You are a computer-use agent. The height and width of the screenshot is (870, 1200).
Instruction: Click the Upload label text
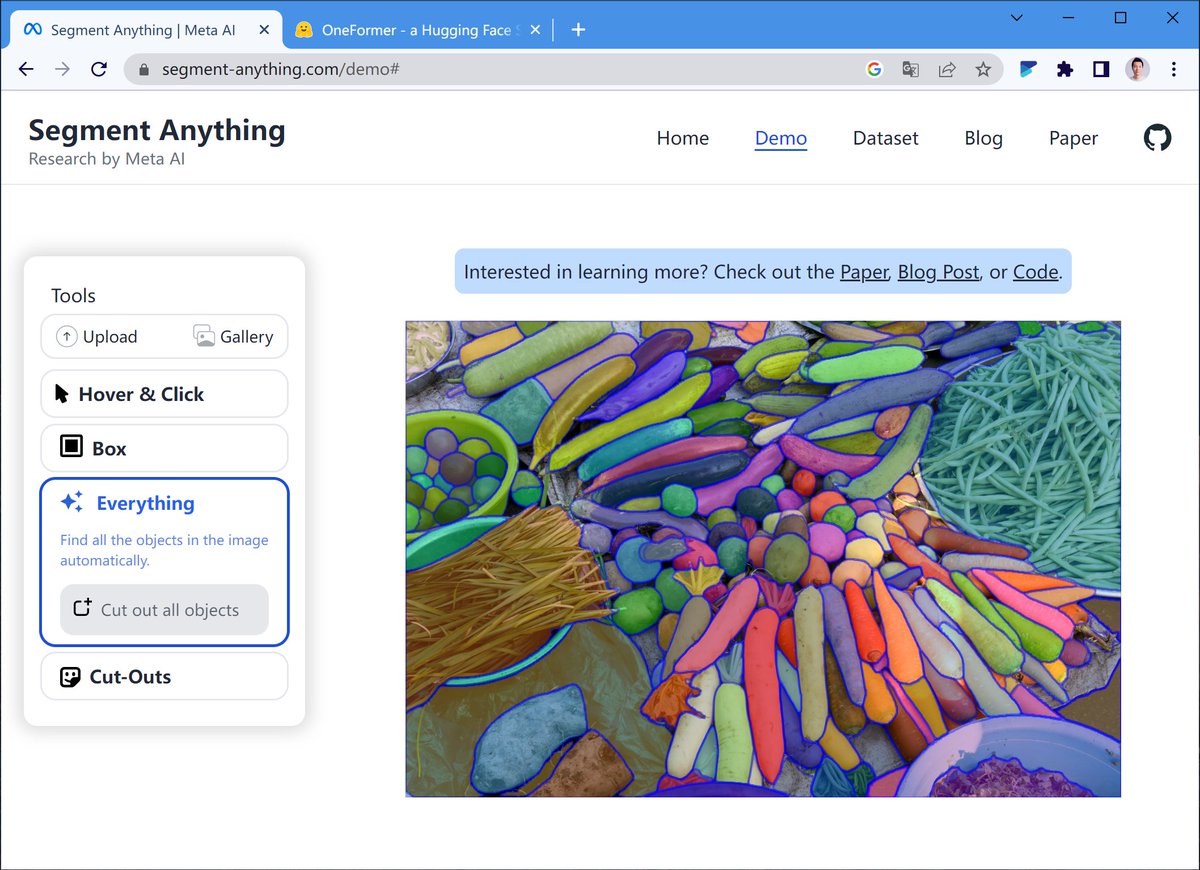[110, 337]
